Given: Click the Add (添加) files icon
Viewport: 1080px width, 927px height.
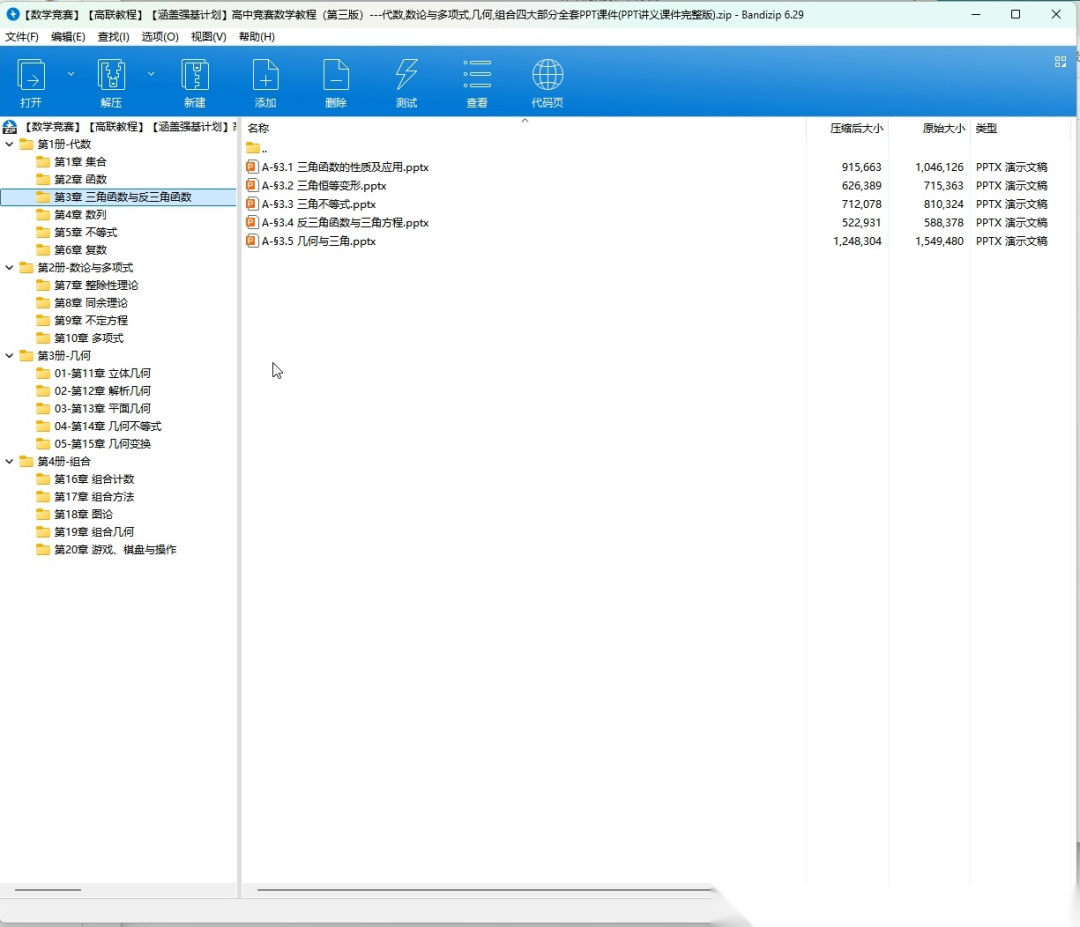Looking at the screenshot, I should (x=265, y=75).
